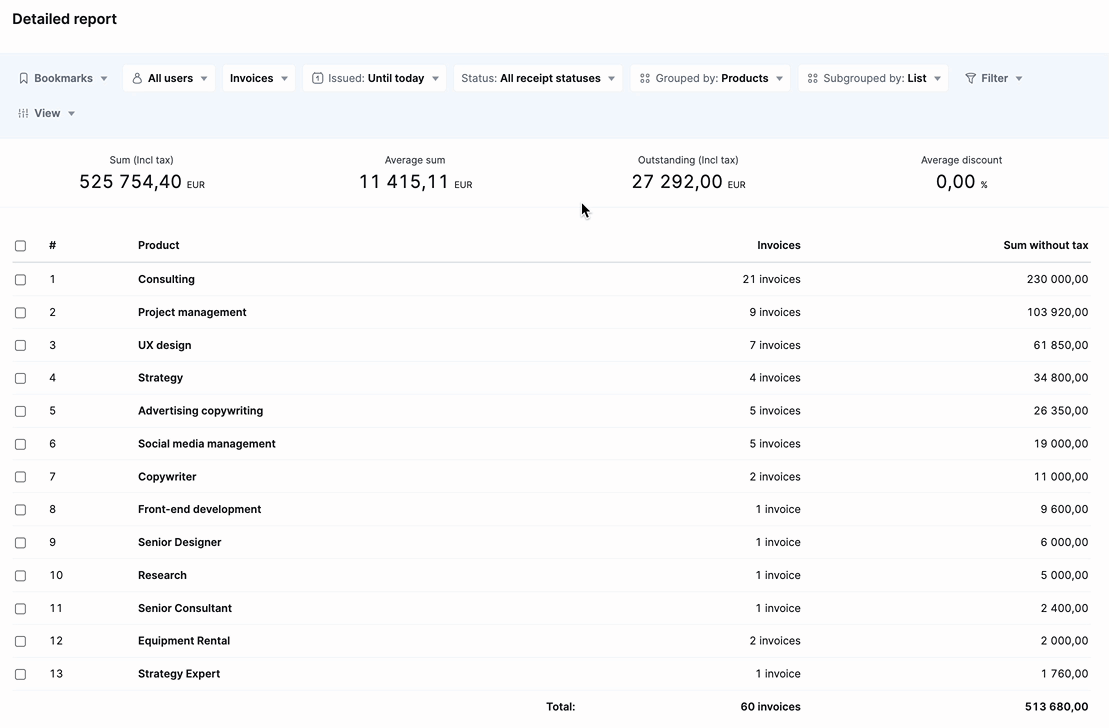This screenshot has width=1109, height=728.
Task: Expand the Grouped by: Products dropdown arrow
Action: (779, 79)
